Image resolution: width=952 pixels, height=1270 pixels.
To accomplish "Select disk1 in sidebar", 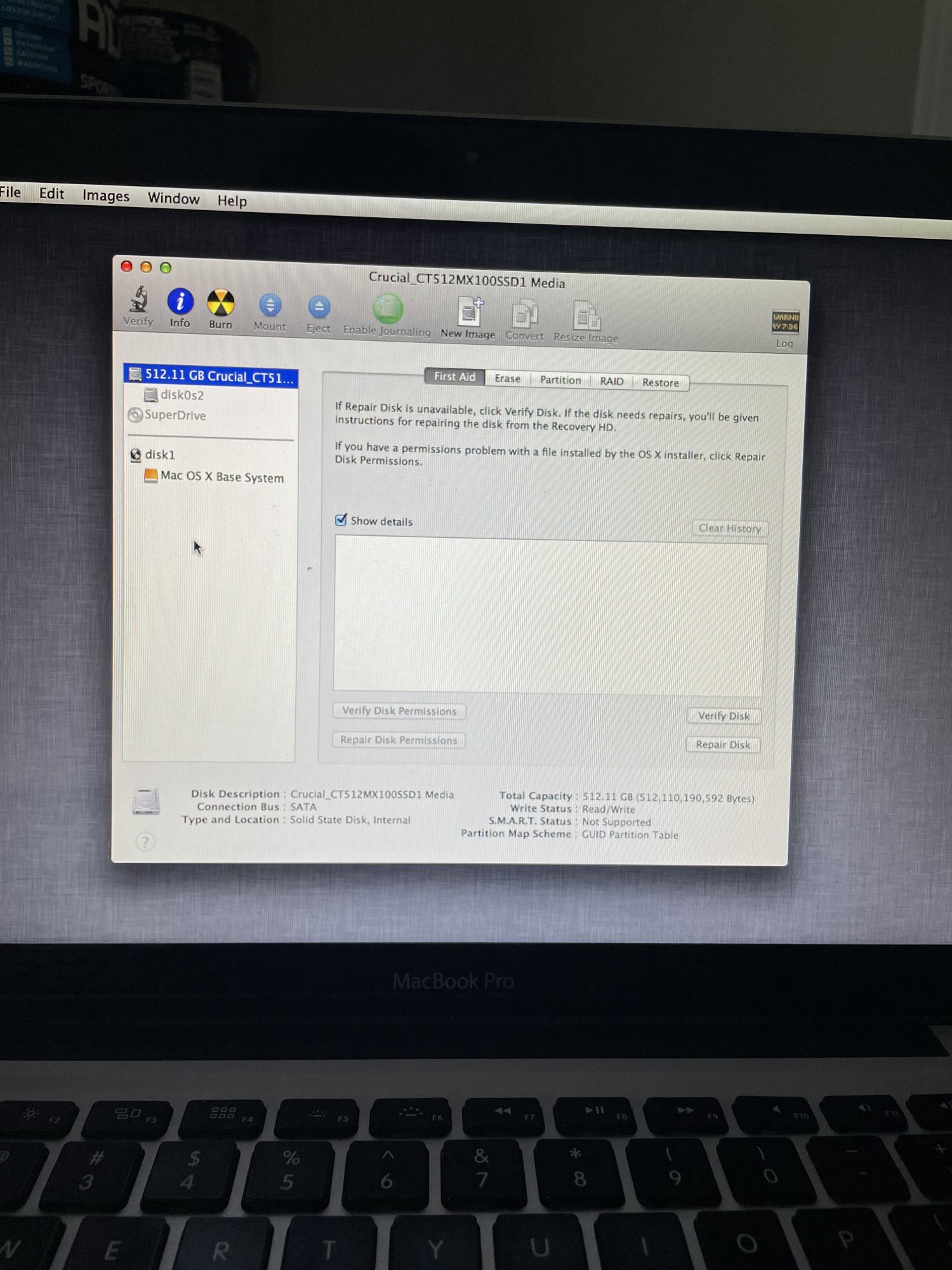I will pyautogui.click(x=152, y=455).
